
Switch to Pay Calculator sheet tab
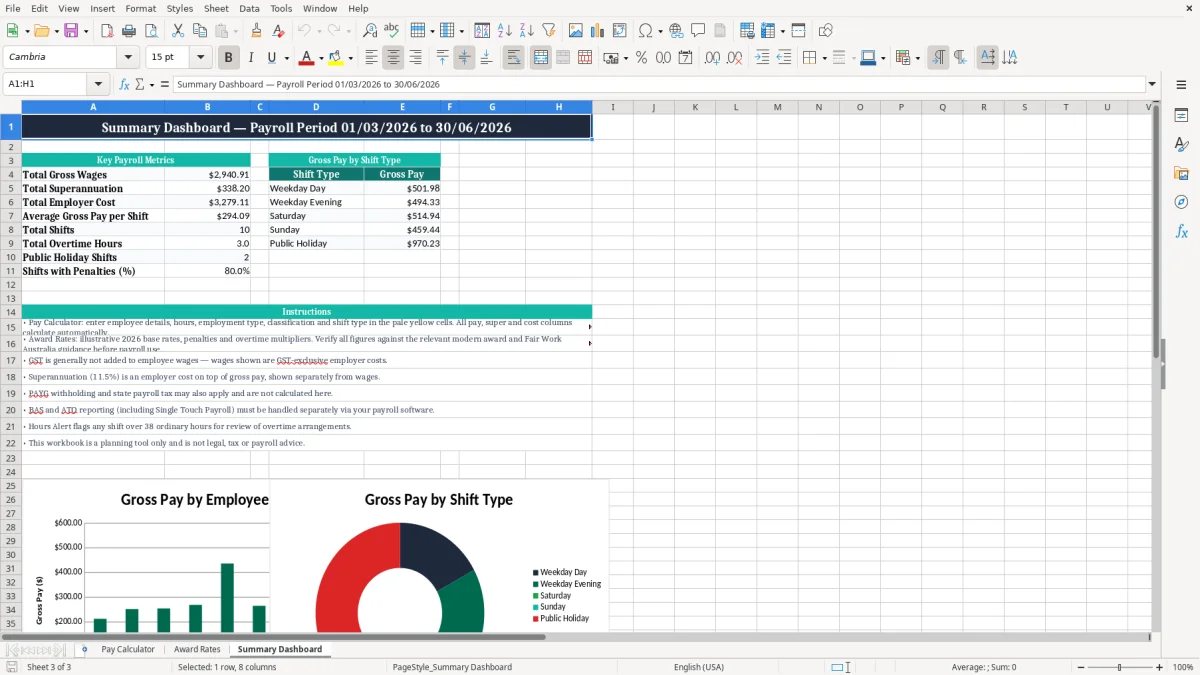click(128, 649)
